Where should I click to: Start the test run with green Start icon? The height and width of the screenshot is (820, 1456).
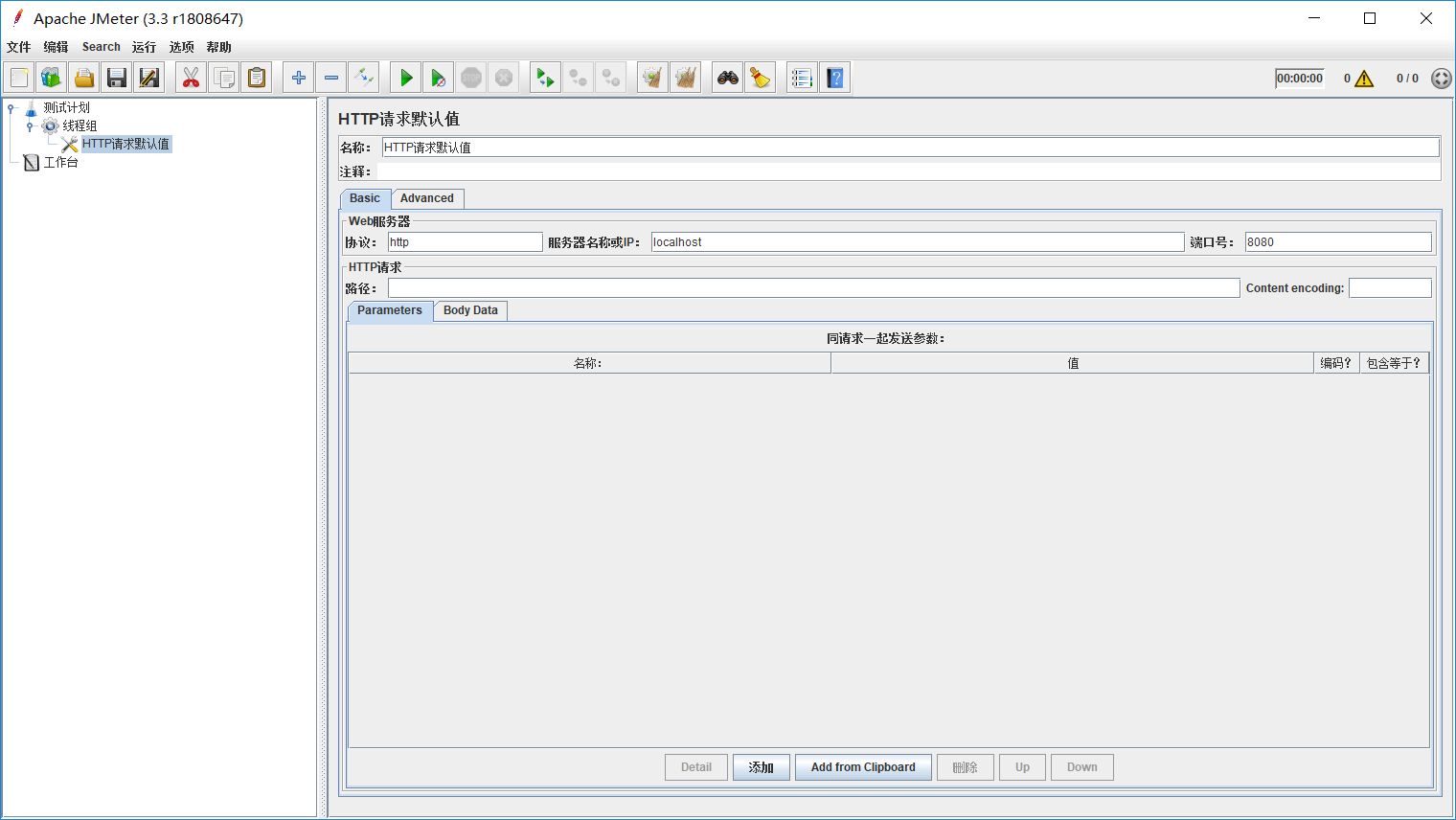coord(404,77)
